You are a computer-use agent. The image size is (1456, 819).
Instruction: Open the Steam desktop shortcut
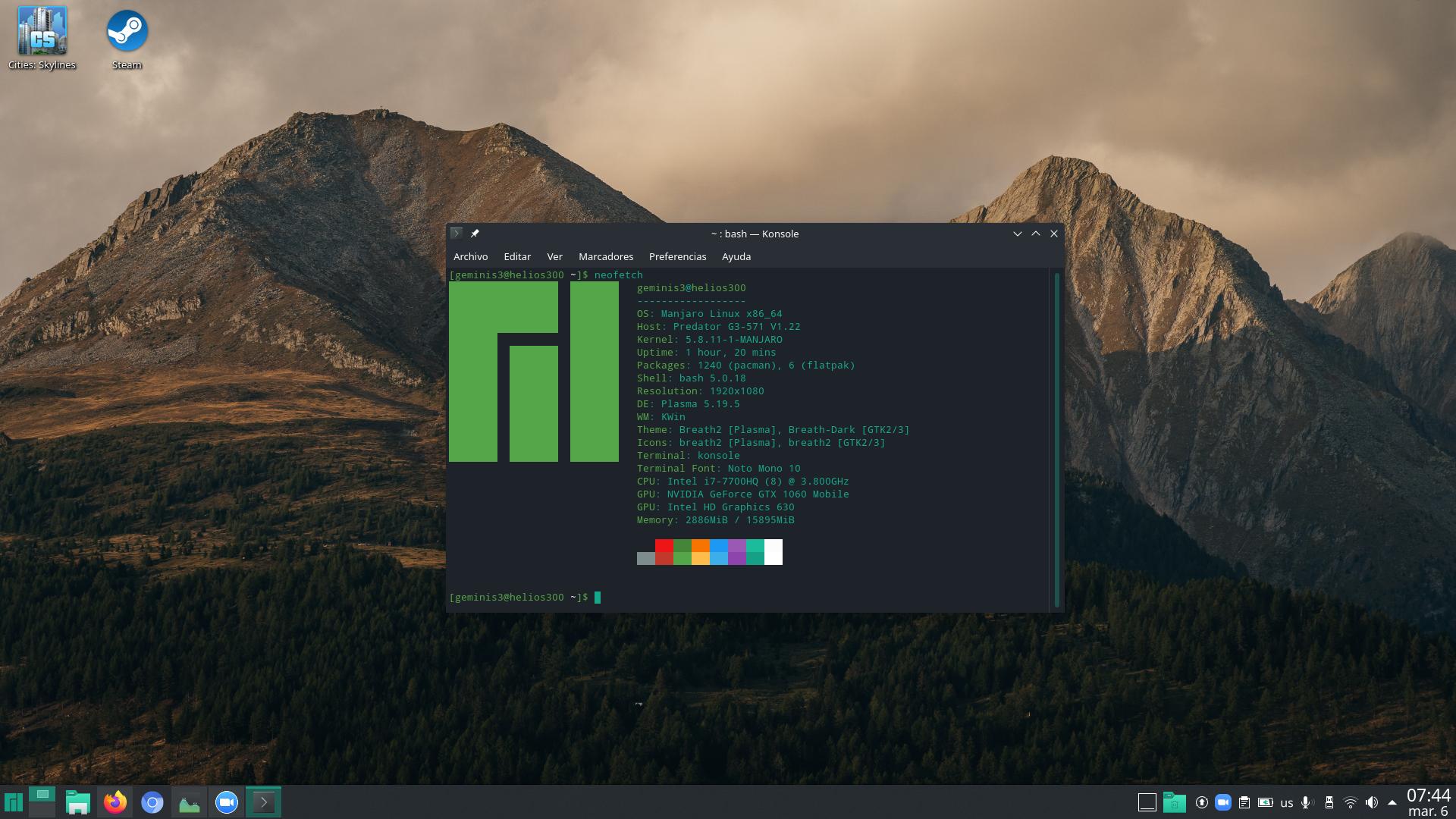click(x=127, y=32)
